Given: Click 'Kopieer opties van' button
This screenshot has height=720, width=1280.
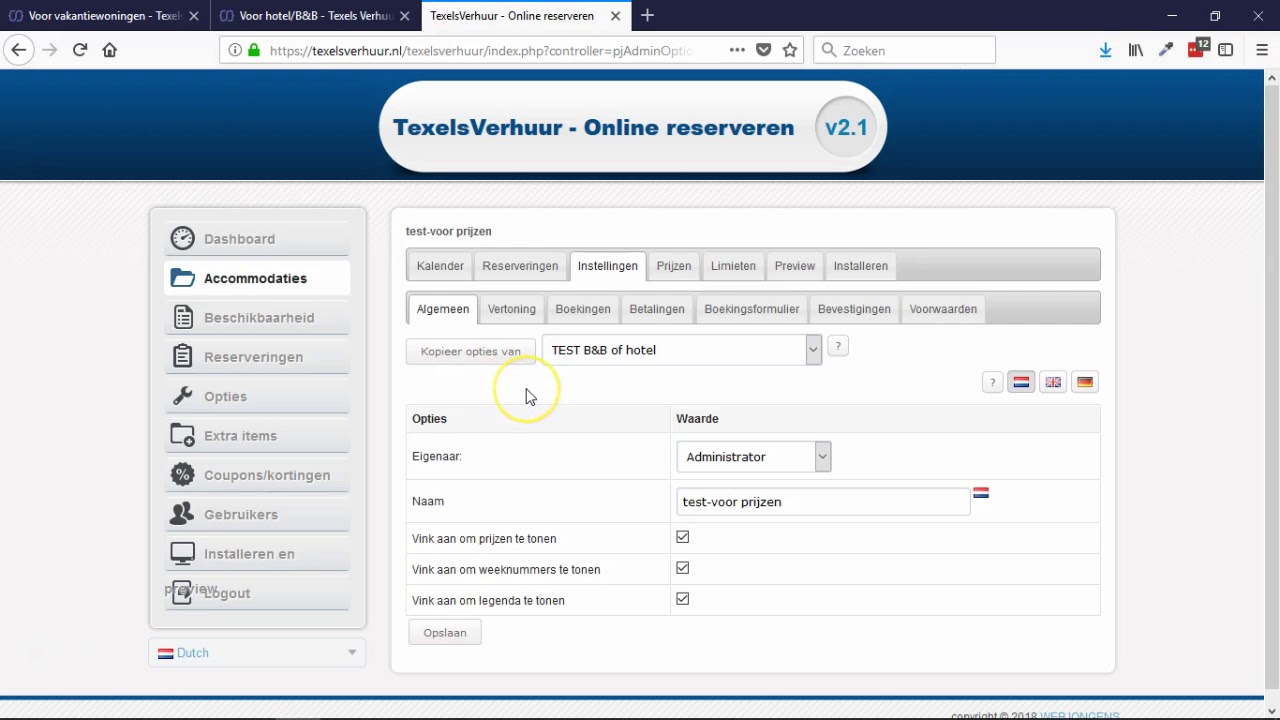Looking at the screenshot, I should click(x=471, y=351).
